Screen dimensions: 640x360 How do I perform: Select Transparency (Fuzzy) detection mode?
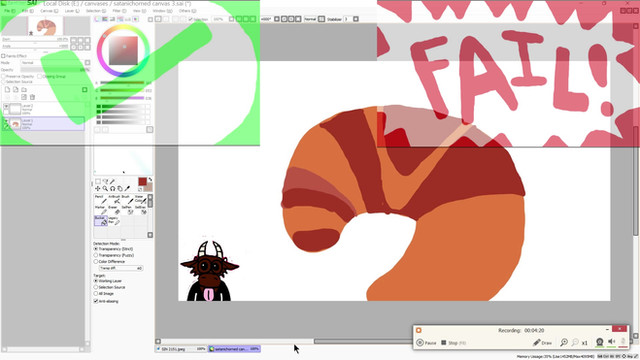point(114,255)
